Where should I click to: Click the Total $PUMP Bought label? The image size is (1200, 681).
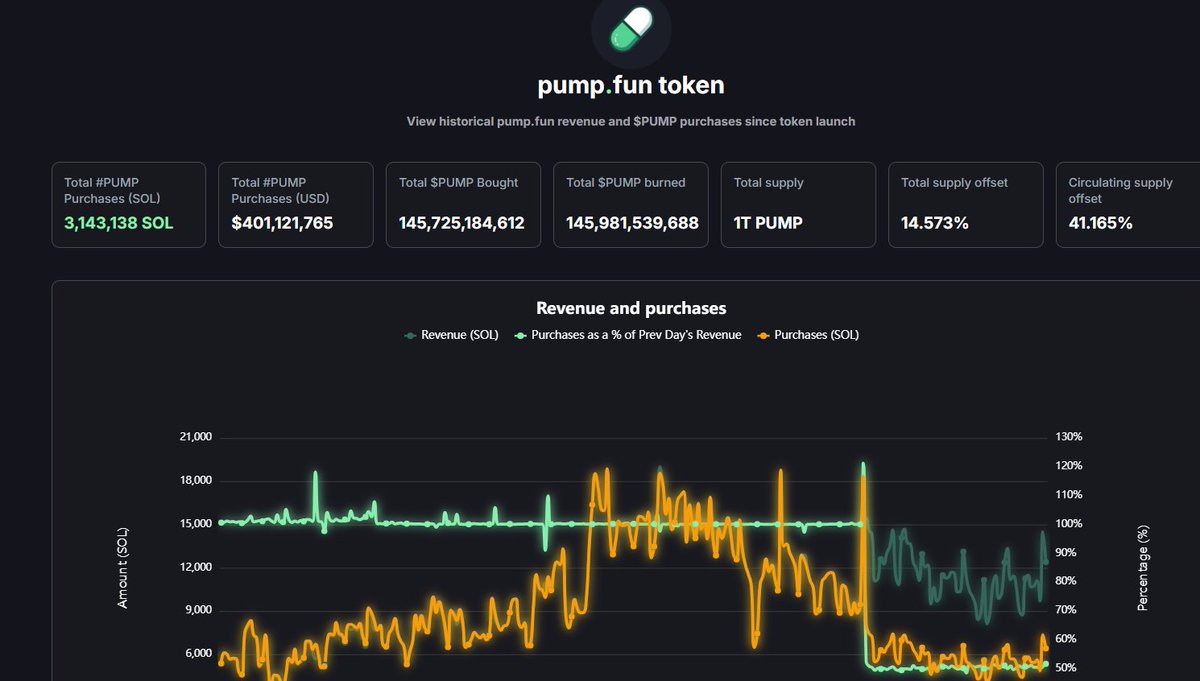pos(459,183)
